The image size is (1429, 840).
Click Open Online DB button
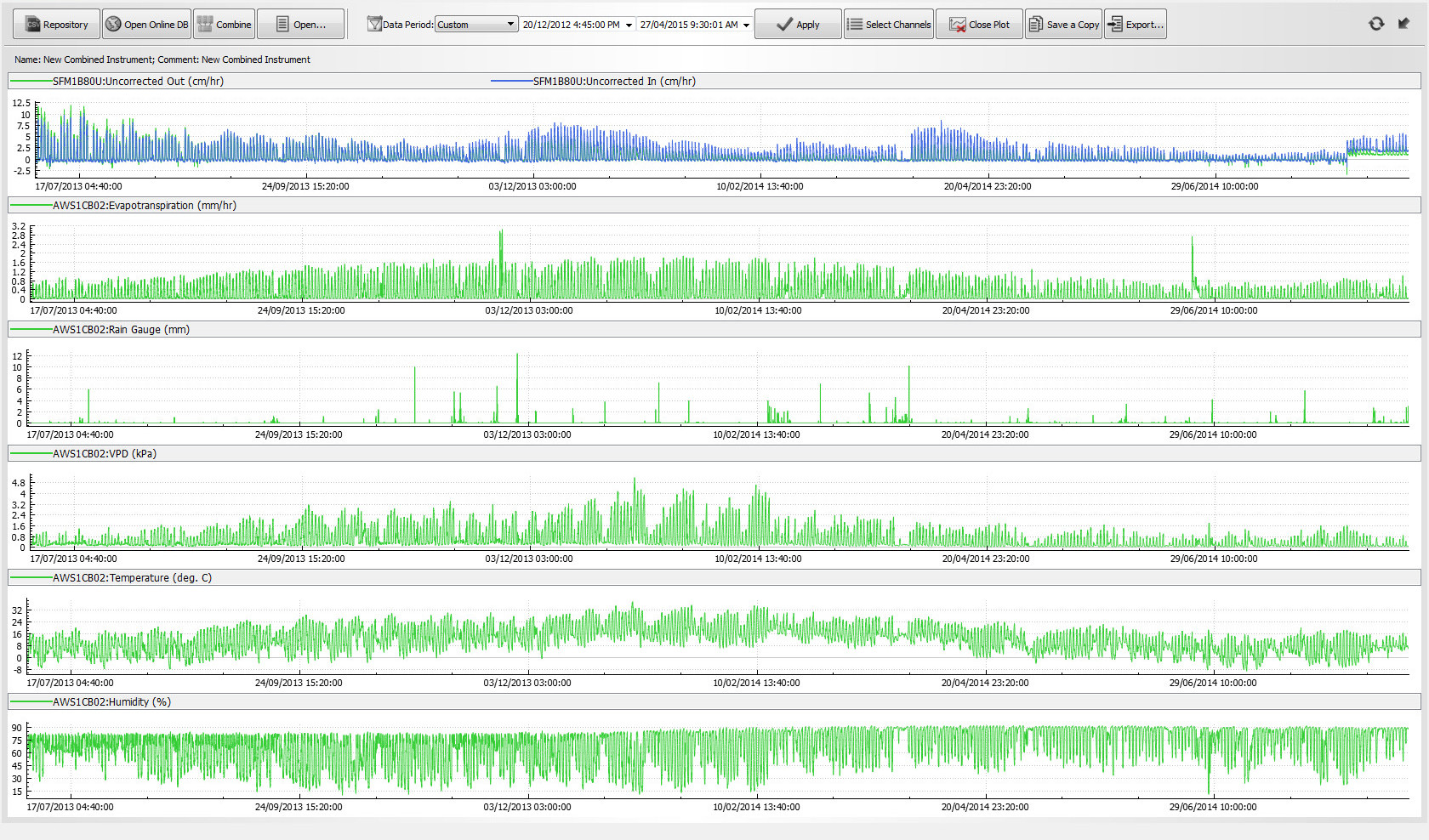point(146,25)
